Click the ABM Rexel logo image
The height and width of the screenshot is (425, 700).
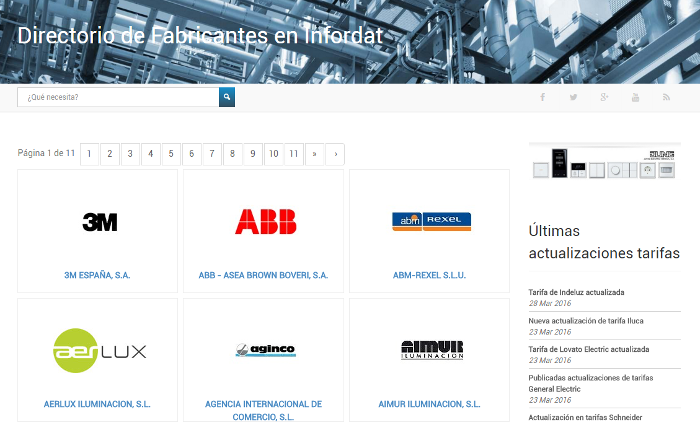pyautogui.click(x=431, y=221)
